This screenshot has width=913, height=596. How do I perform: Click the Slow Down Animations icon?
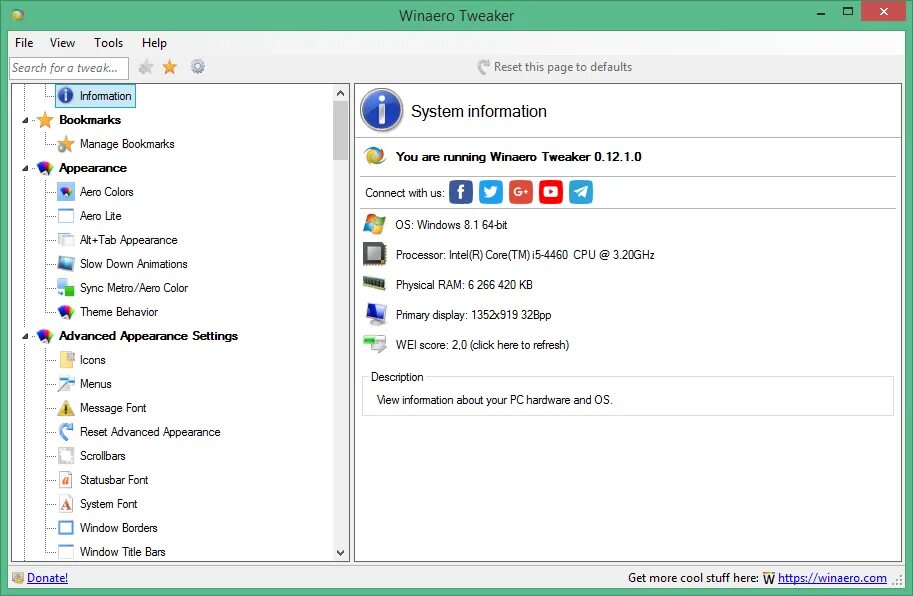66,264
